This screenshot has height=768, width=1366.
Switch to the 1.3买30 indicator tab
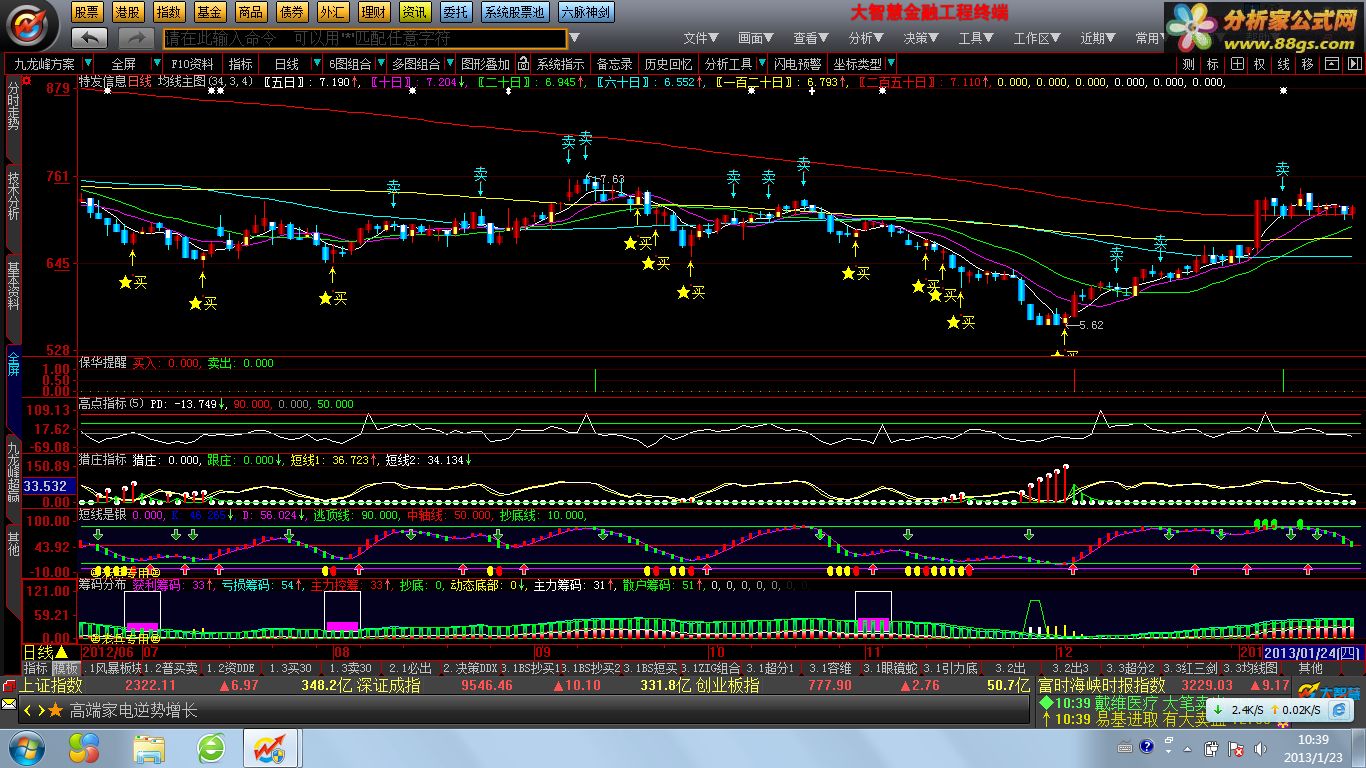[x=290, y=668]
